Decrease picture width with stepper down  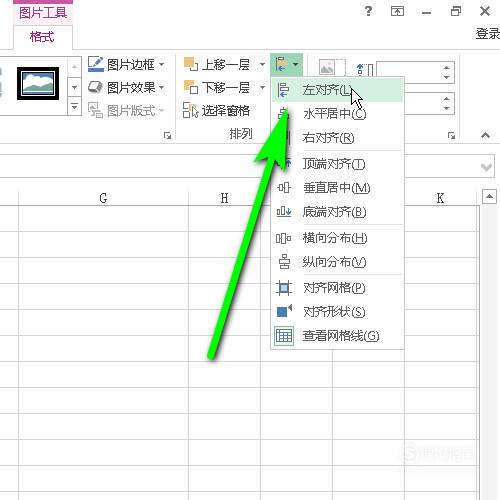coord(447,108)
